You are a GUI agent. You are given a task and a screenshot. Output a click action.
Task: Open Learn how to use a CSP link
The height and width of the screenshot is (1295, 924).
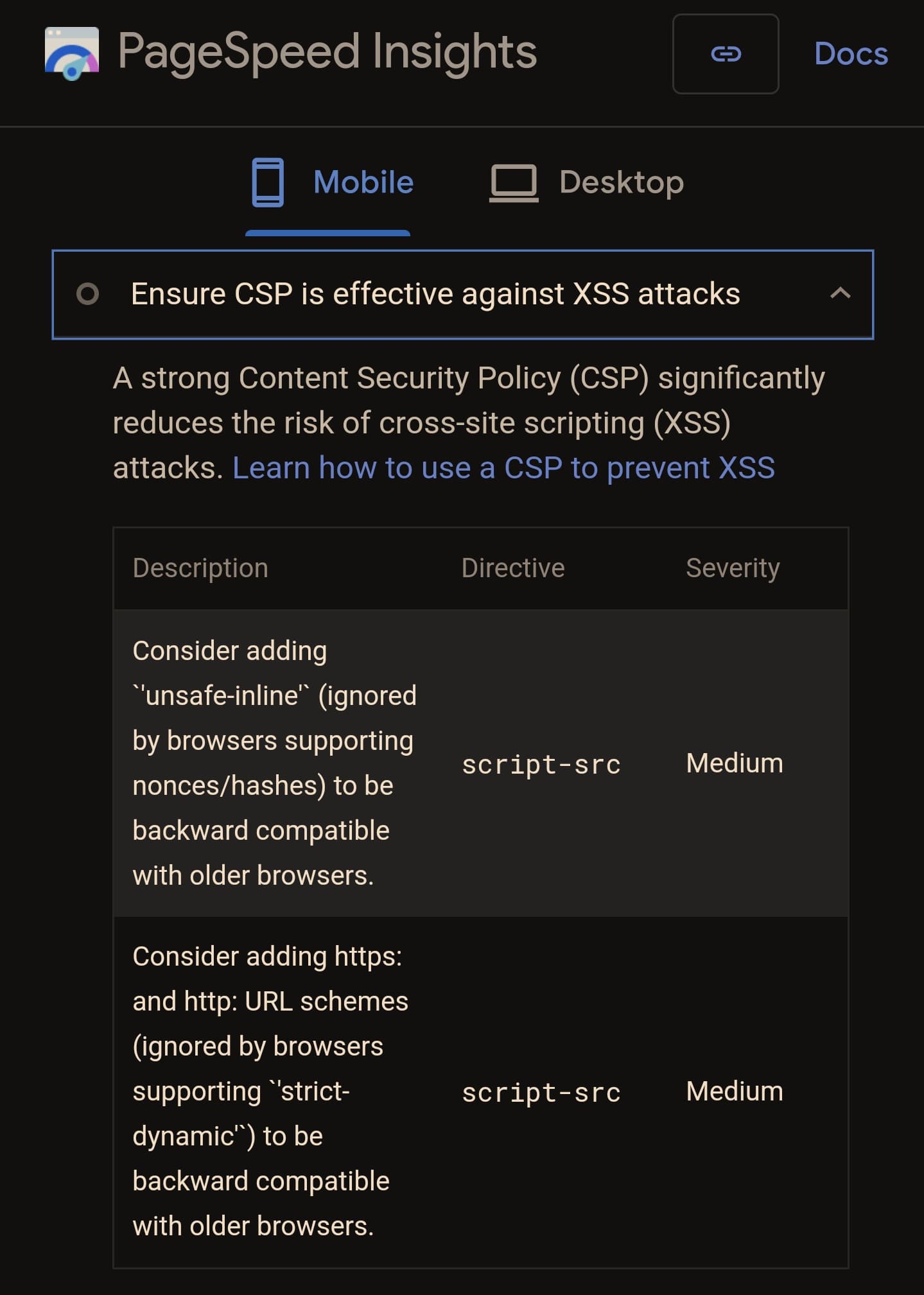503,468
